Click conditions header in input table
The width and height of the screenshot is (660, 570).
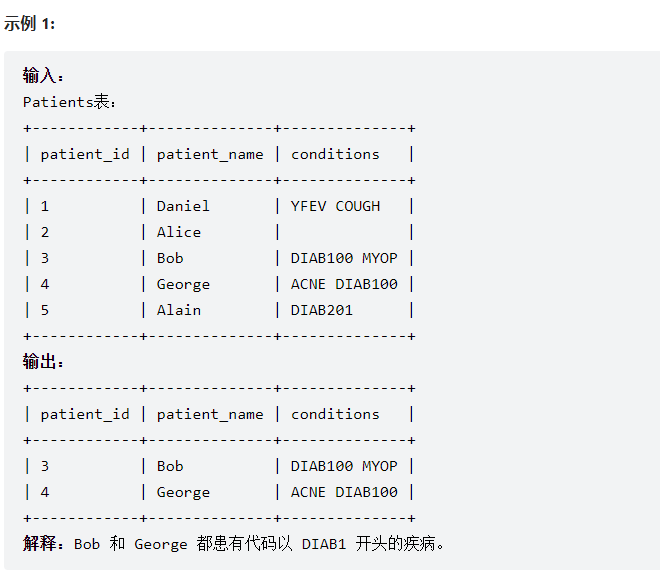coord(335,154)
